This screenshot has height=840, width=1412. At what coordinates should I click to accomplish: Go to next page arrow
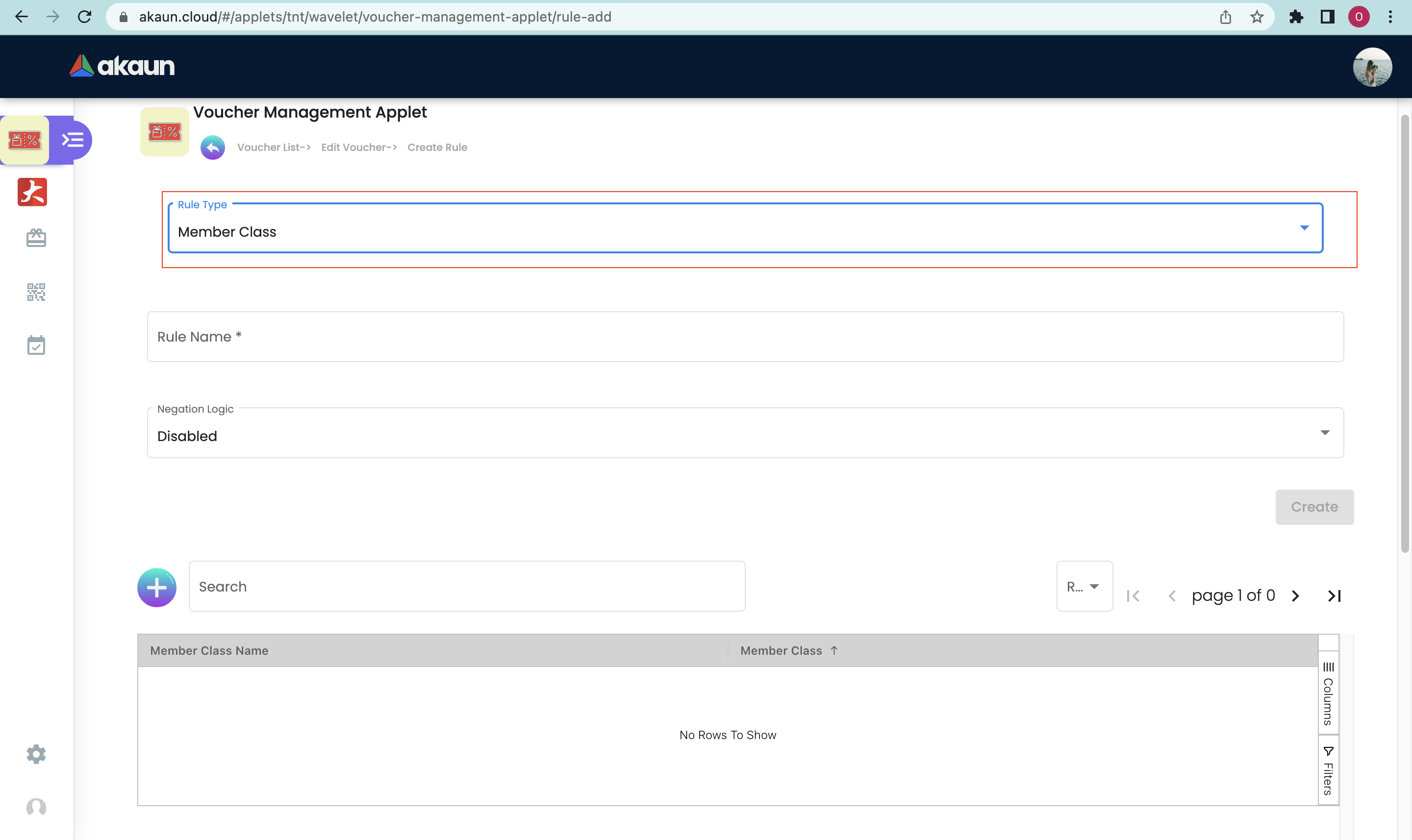[1295, 596]
